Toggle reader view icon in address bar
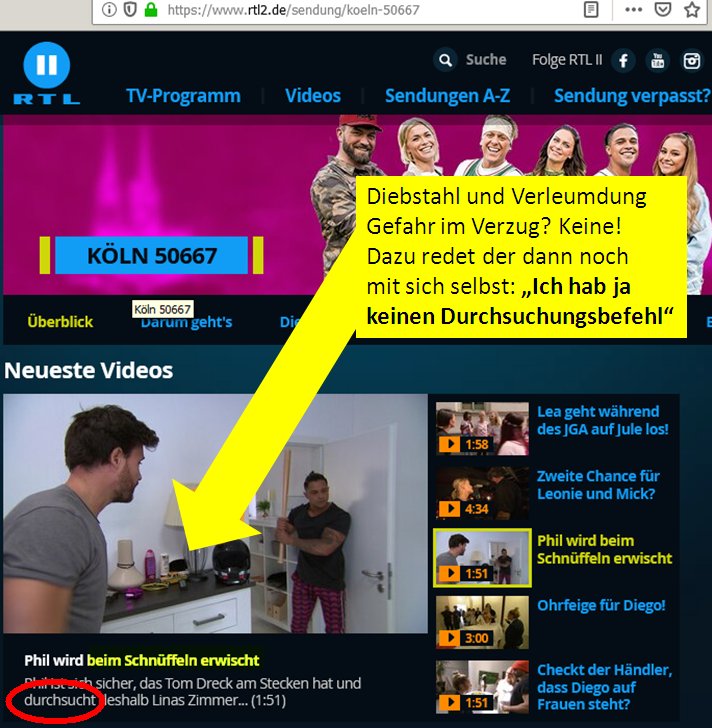The height and width of the screenshot is (728, 712). point(591,9)
